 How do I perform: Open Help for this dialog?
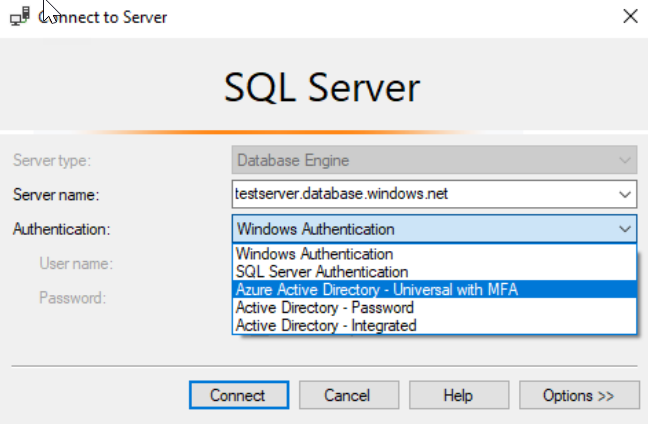[457, 395]
